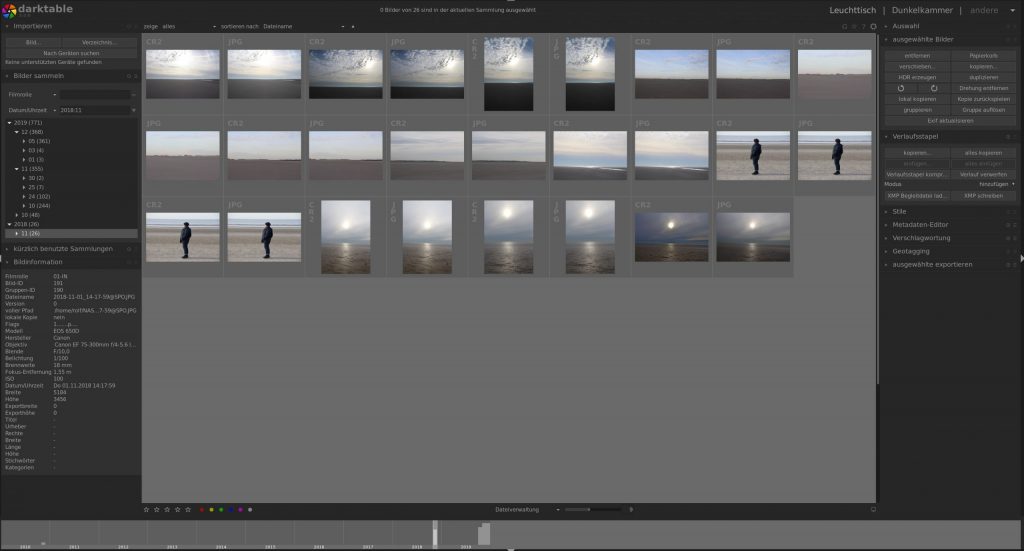Click the 'Papierkorb' button
The image size is (1024, 551).
tap(984, 56)
